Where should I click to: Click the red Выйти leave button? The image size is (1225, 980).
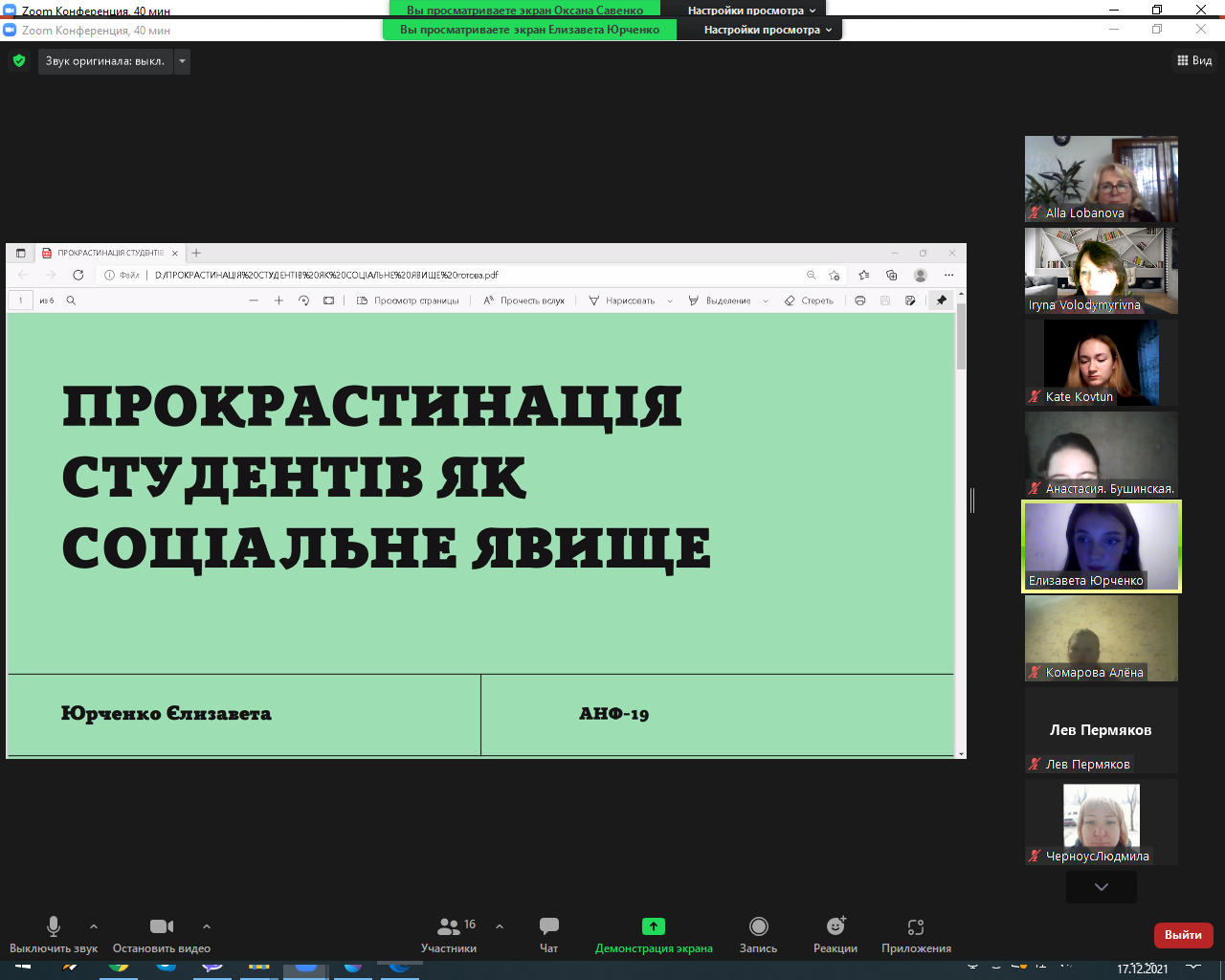point(1184,935)
